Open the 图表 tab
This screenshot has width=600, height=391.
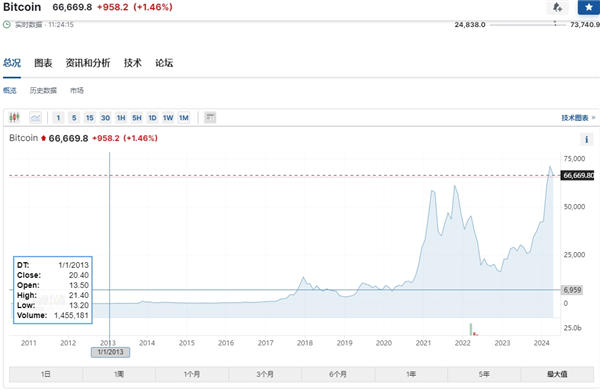pos(43,63)
